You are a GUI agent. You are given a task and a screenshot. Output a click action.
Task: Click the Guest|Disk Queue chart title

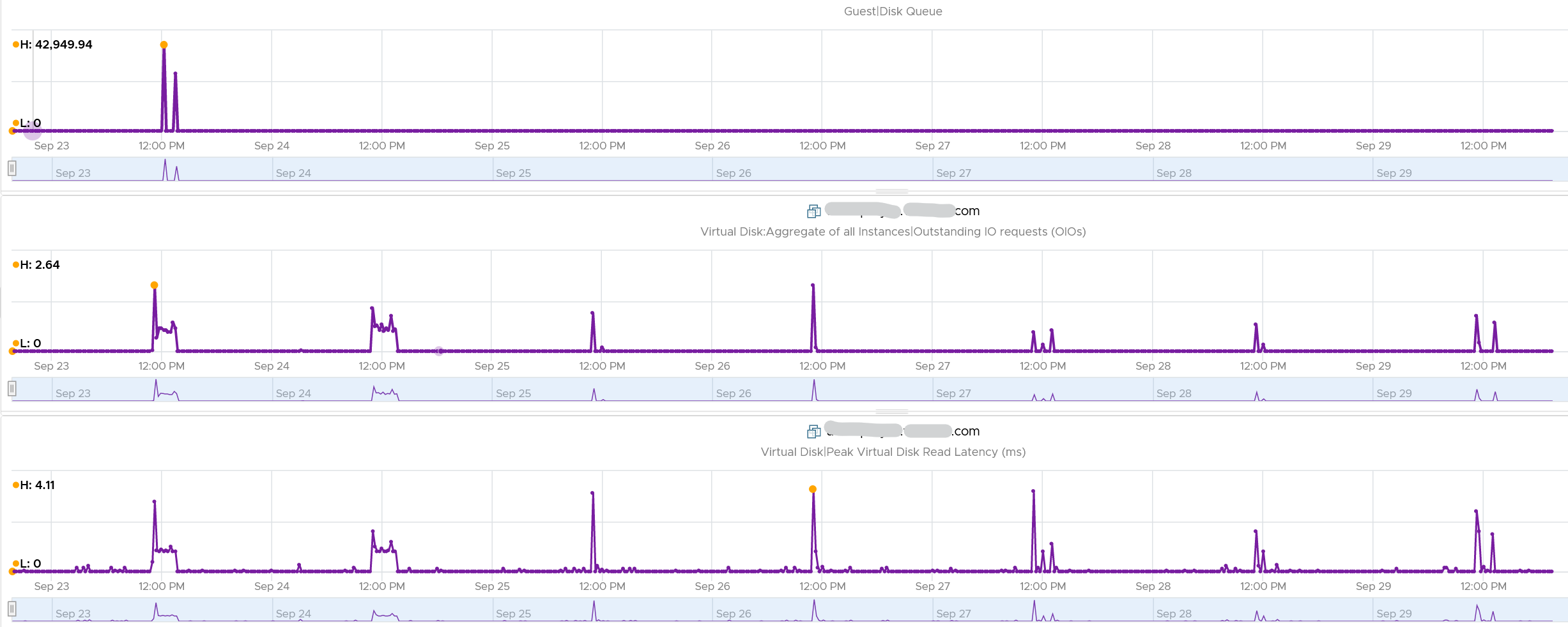pyautogui.click(x=893, y=11)
